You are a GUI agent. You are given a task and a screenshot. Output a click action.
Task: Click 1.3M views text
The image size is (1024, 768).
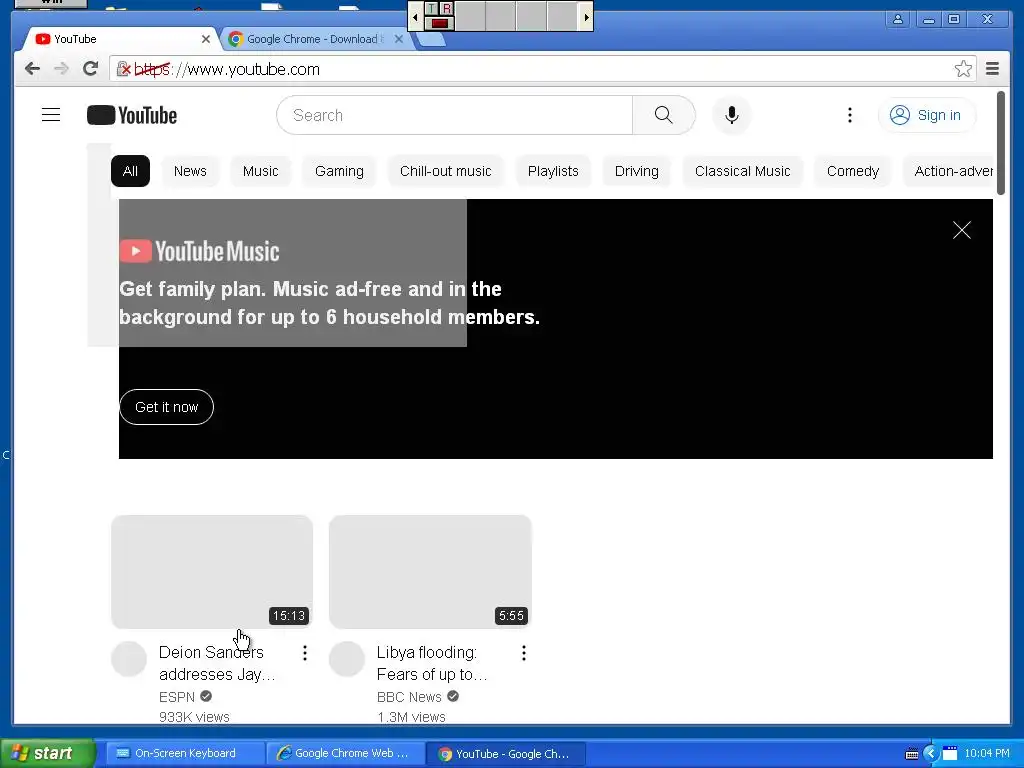tap(411, 716)
